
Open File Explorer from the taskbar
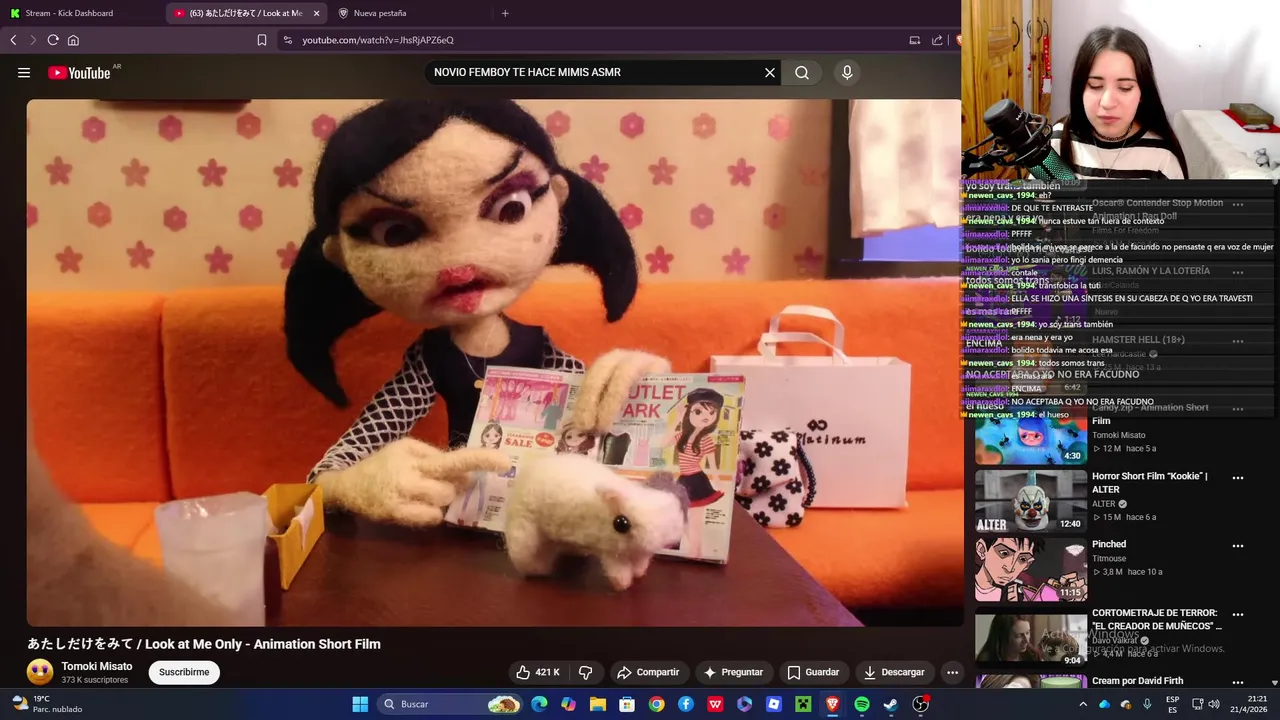pyautogui.click(x=598, y=704)
